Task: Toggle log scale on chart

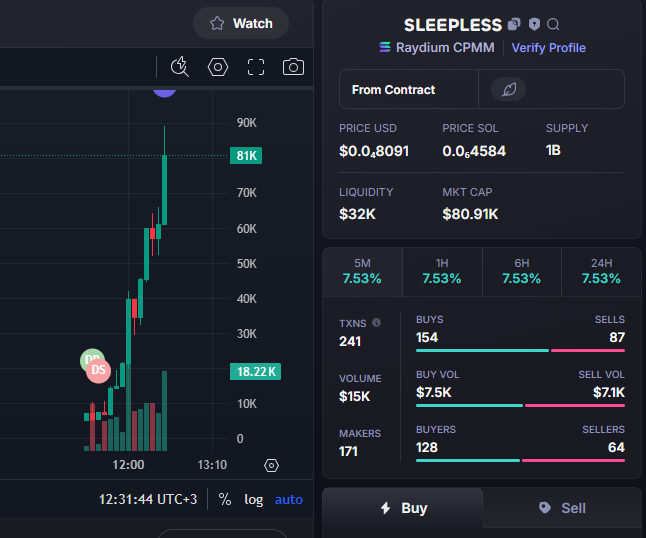Action: pyautogui.click(x=254, y=500)
